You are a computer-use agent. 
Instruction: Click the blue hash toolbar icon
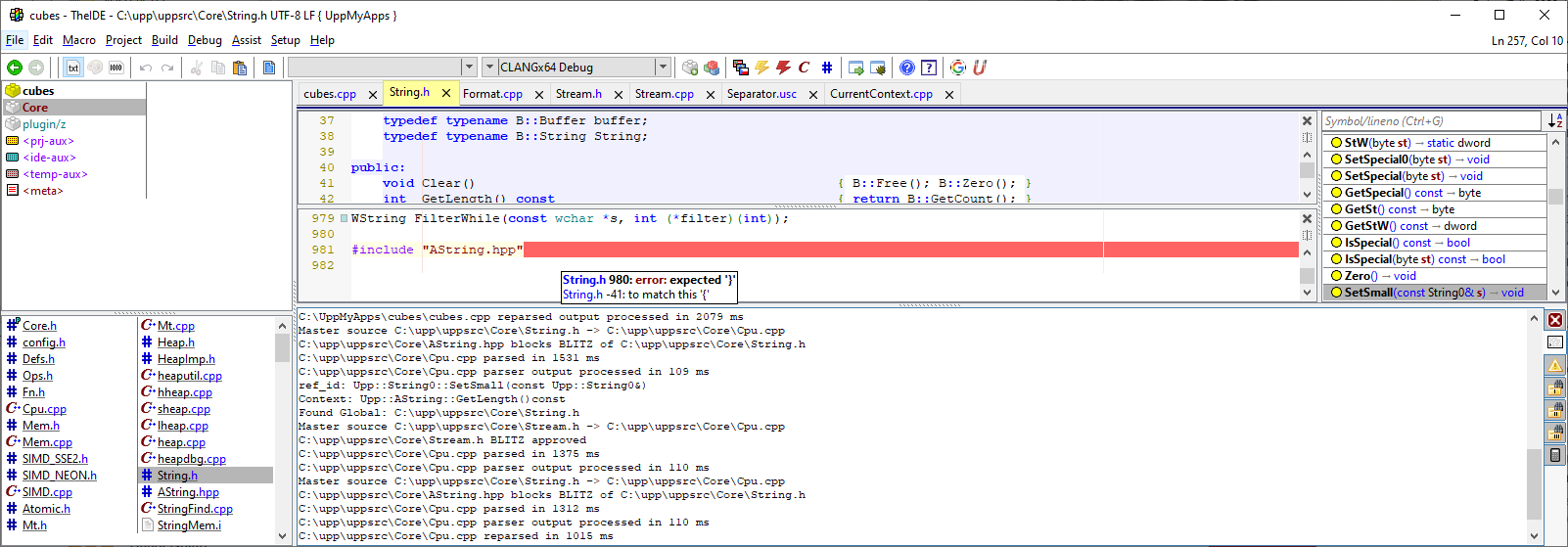click(827, 68)
